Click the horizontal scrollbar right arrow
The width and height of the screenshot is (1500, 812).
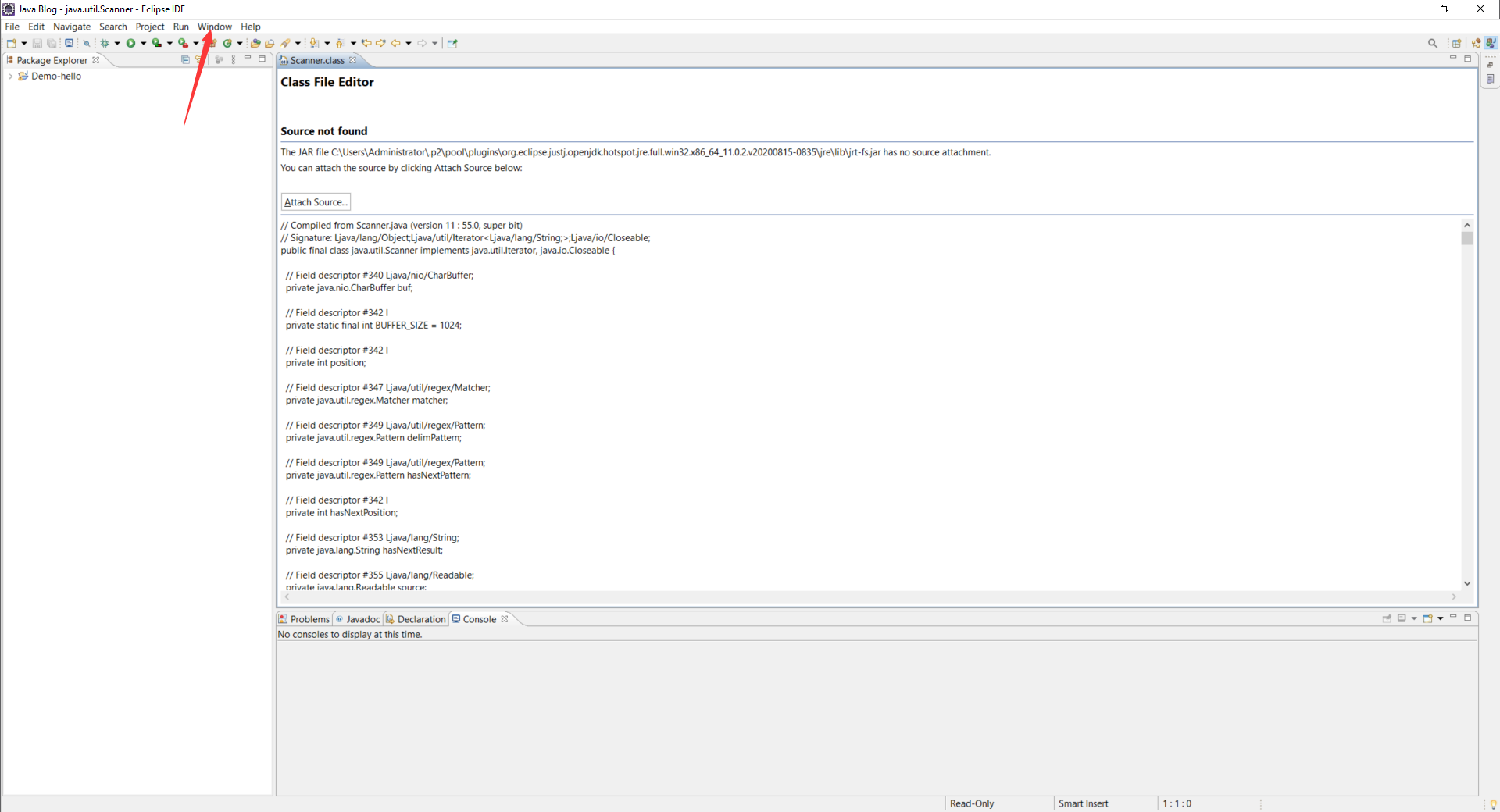pos(1454,597)
